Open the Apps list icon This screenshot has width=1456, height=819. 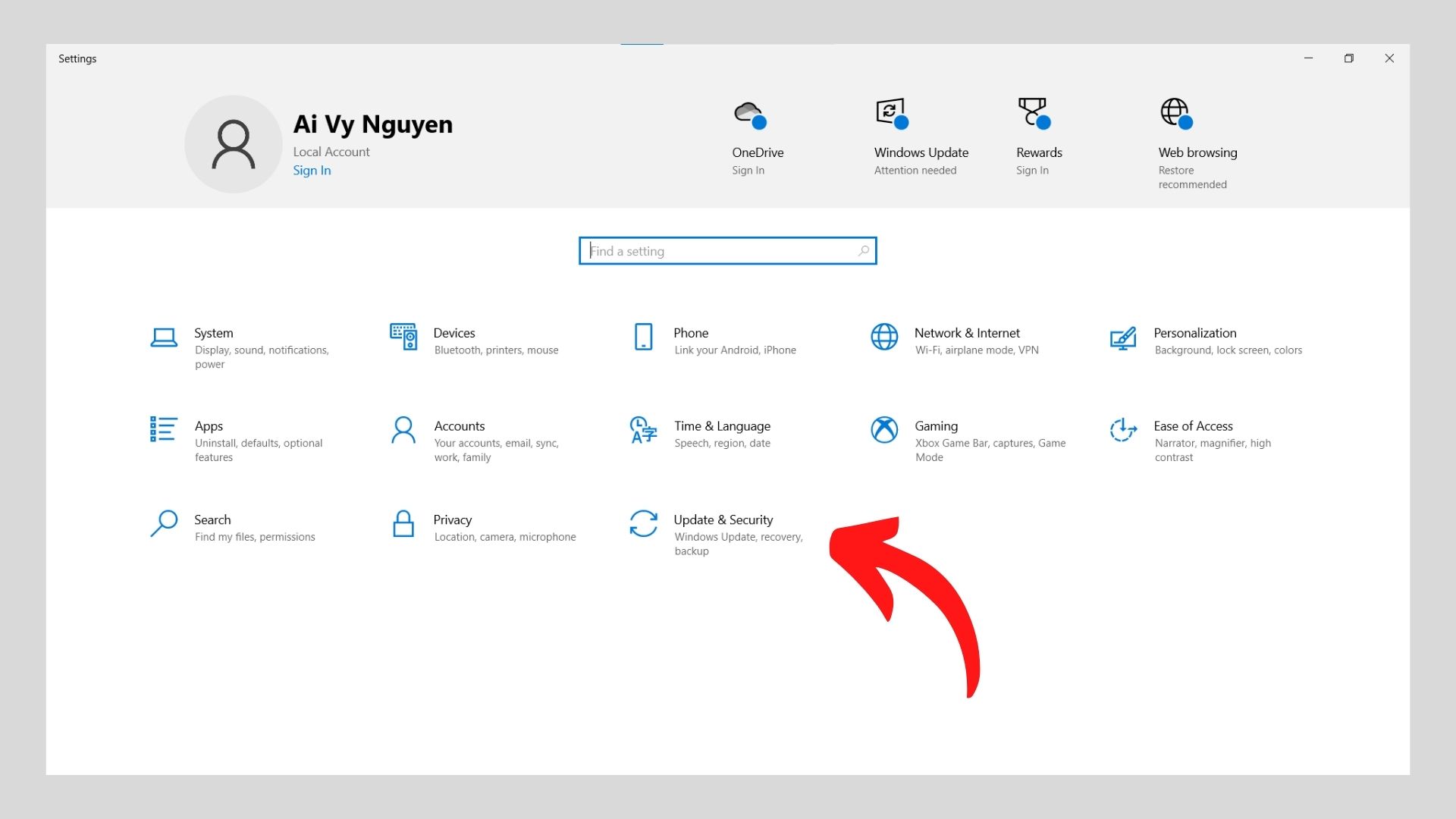coord(164,429)
